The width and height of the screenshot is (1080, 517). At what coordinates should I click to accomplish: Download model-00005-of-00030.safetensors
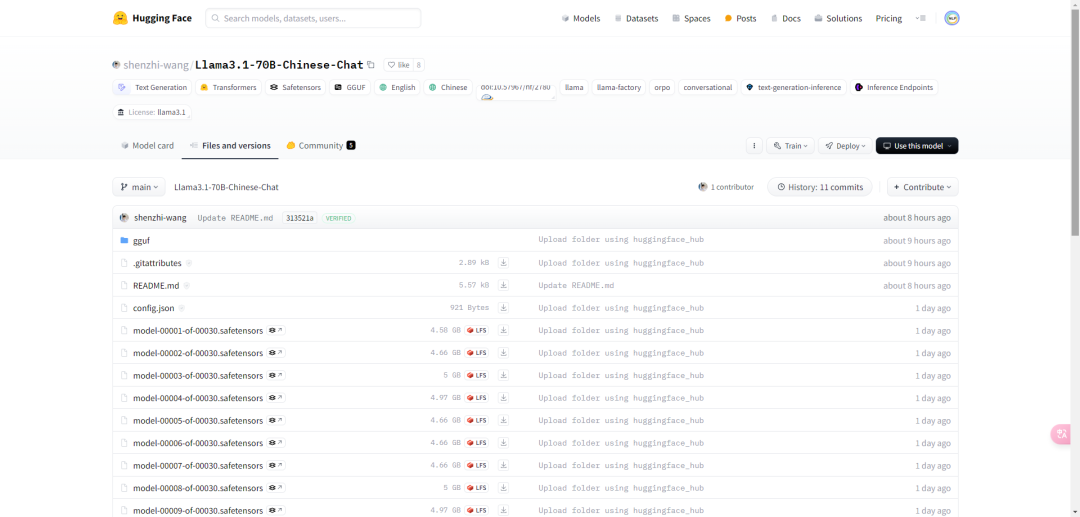pos(503,420)
